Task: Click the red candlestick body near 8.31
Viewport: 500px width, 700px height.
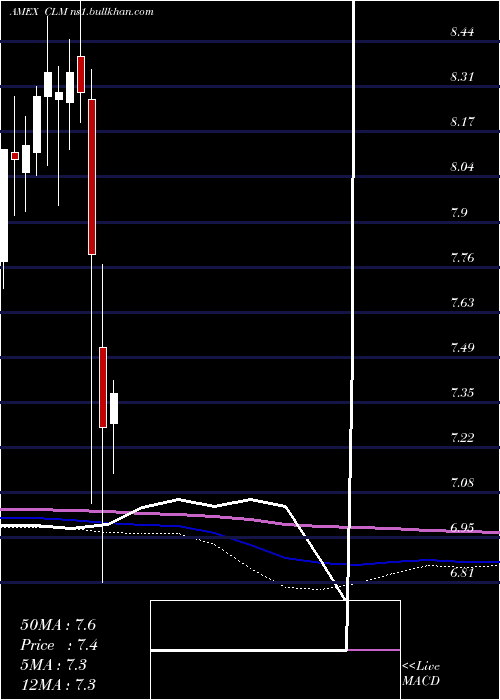Action: pyautogui.click(x=81, y=74)
